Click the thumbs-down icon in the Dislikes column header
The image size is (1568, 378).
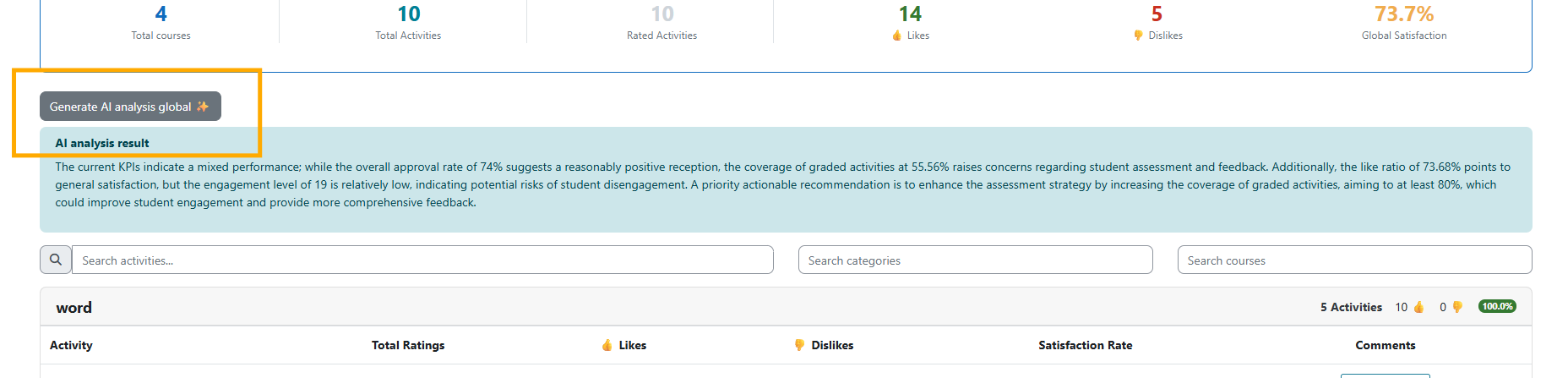[x=799, y=345]
